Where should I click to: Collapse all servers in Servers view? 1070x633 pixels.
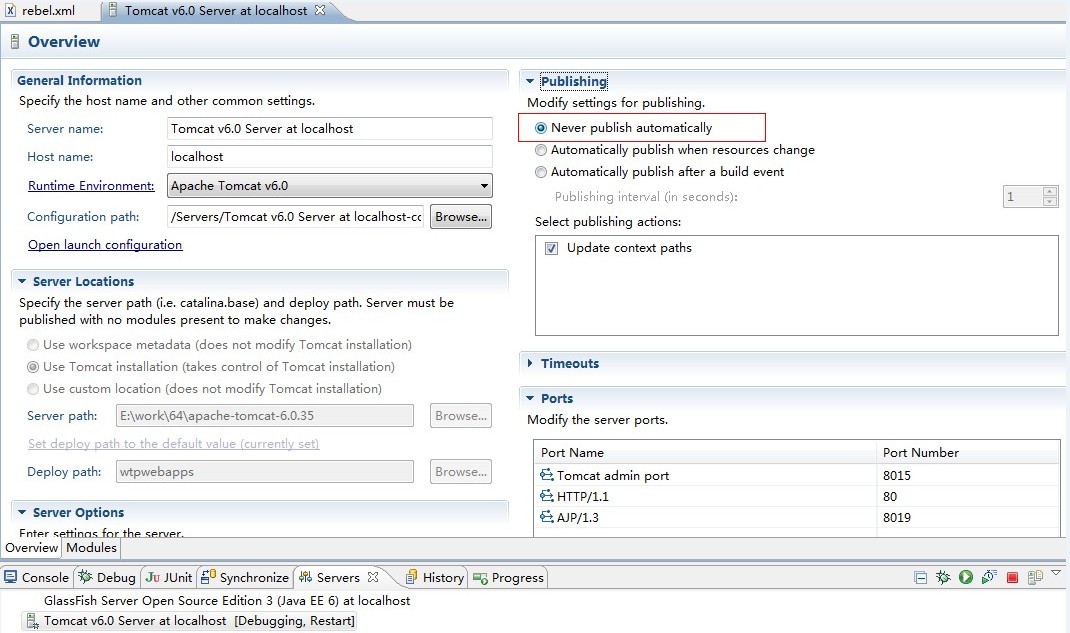921,578
